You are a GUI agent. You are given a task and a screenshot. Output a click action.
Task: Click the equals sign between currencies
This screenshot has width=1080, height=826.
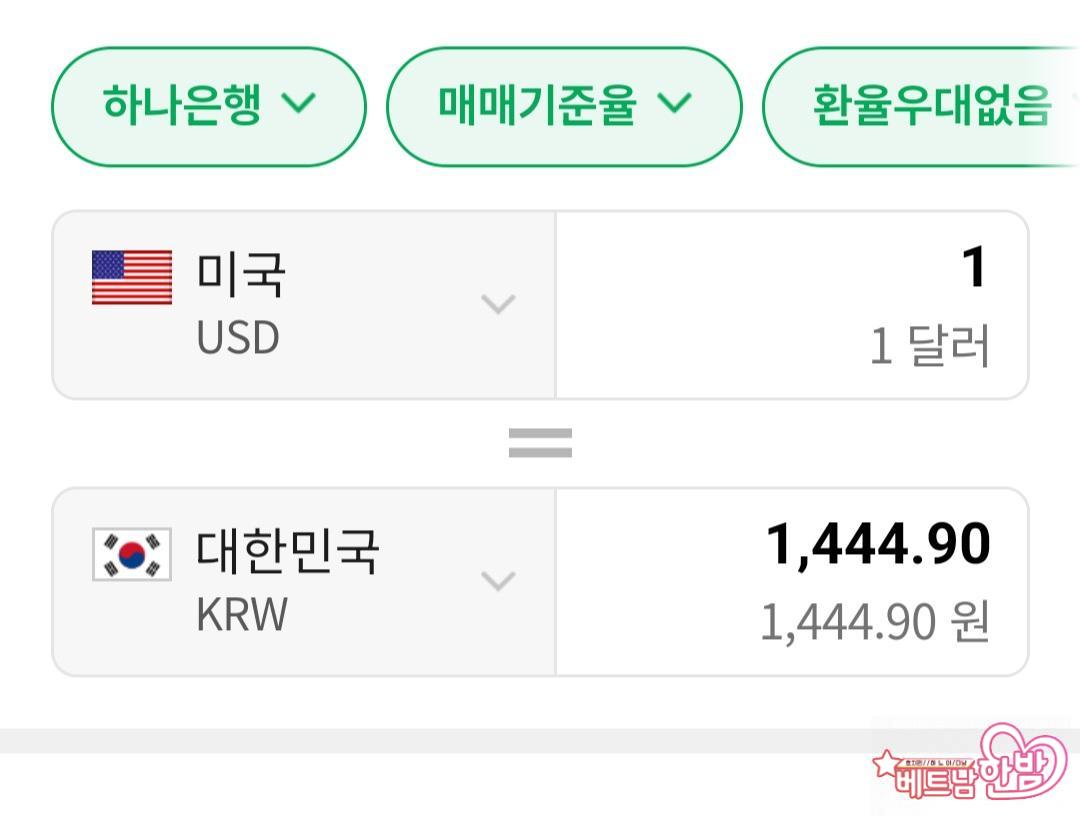[x=540, y=442]
